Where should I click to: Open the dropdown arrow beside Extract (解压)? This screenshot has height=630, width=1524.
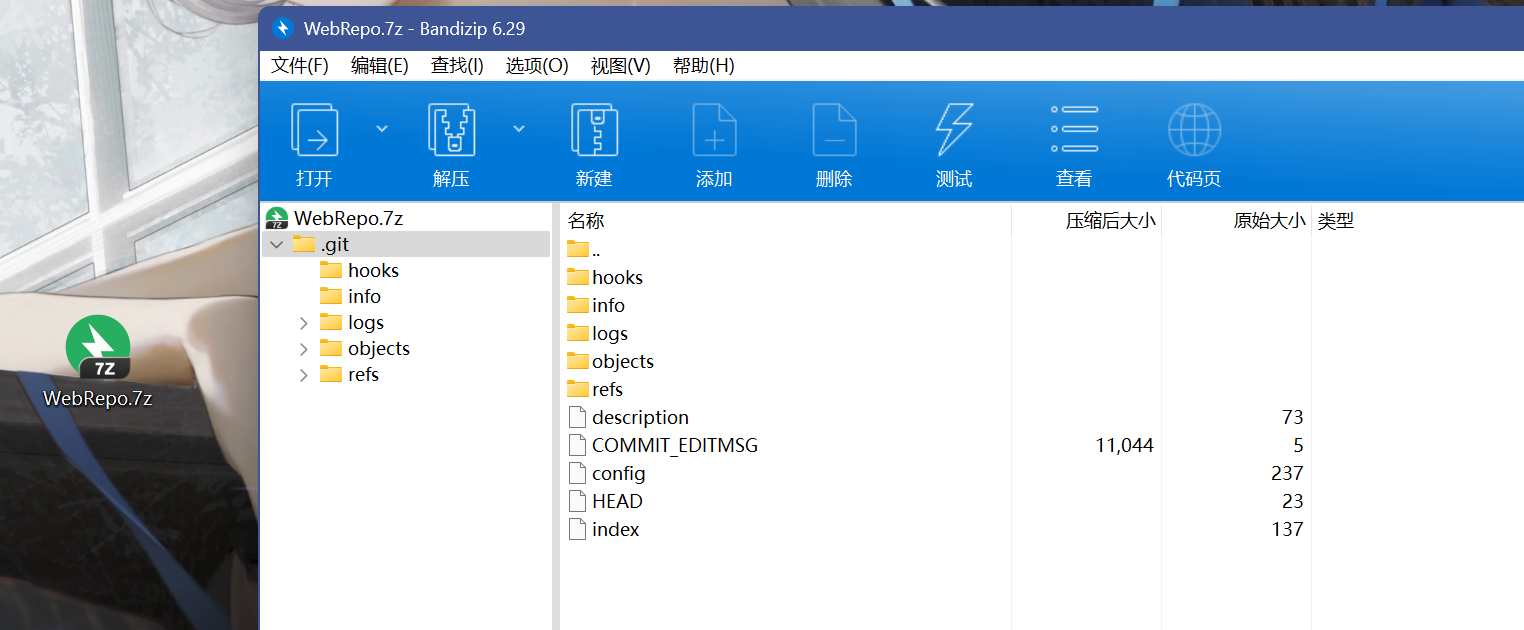coord(519,128)
